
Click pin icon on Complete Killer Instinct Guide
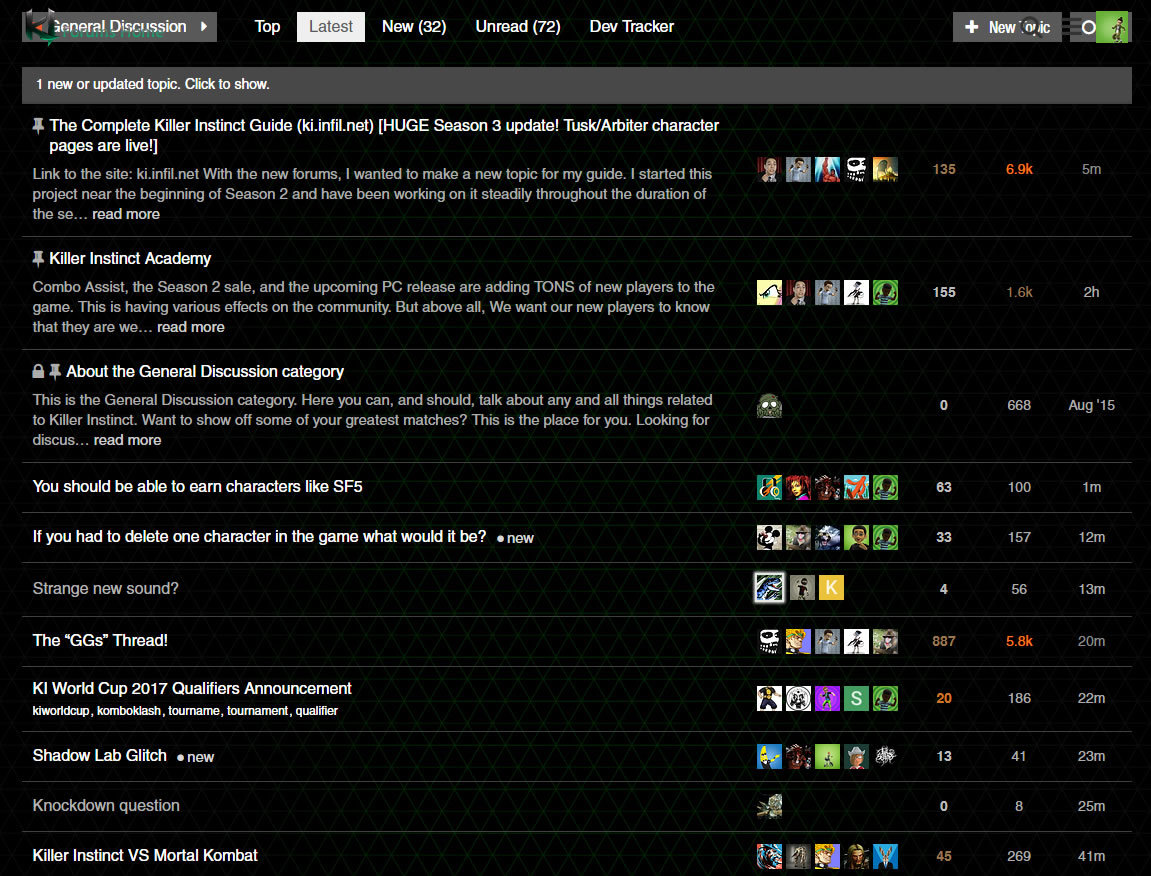pos(38,126)
